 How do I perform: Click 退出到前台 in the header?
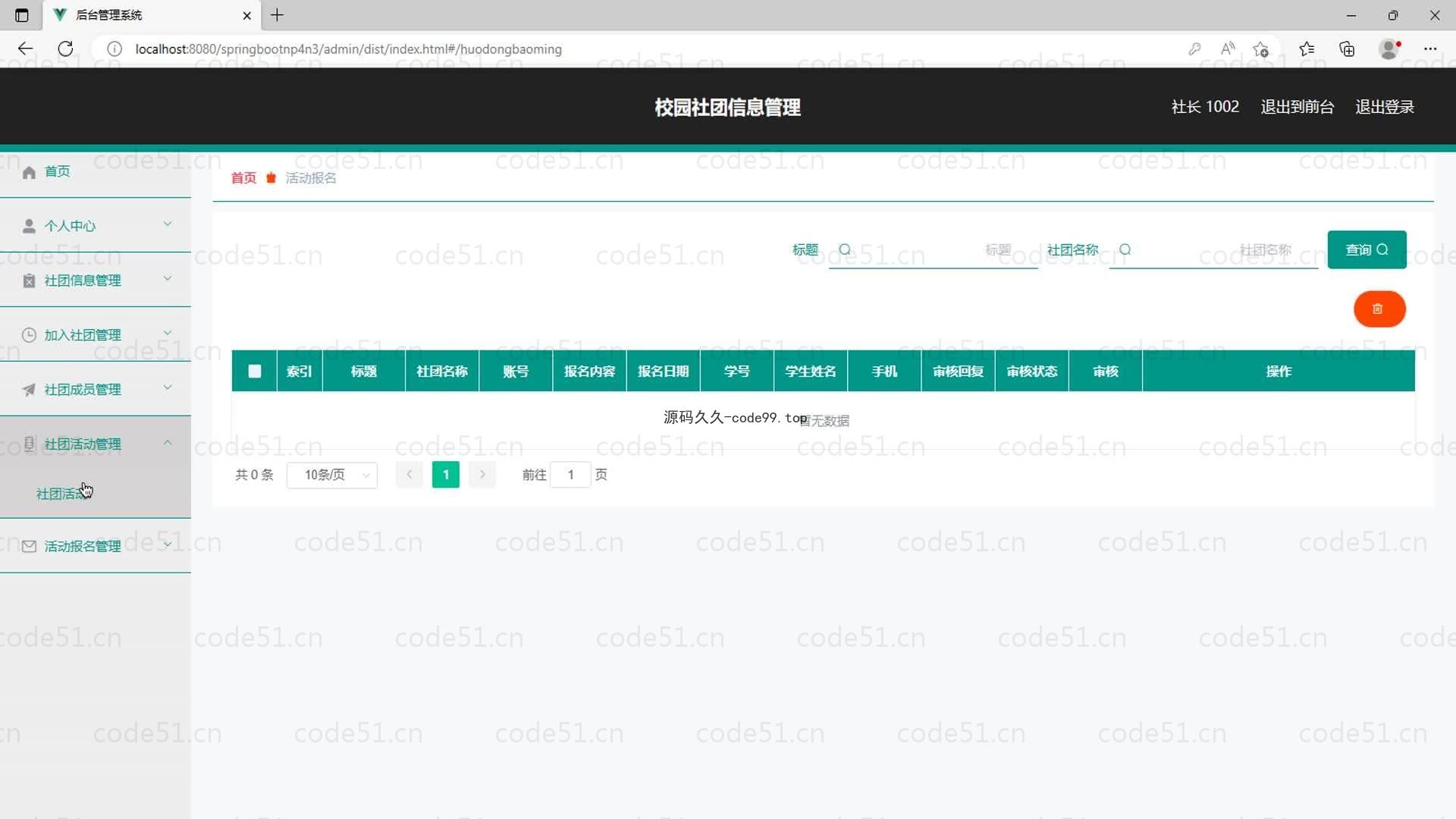[1298, 107]
